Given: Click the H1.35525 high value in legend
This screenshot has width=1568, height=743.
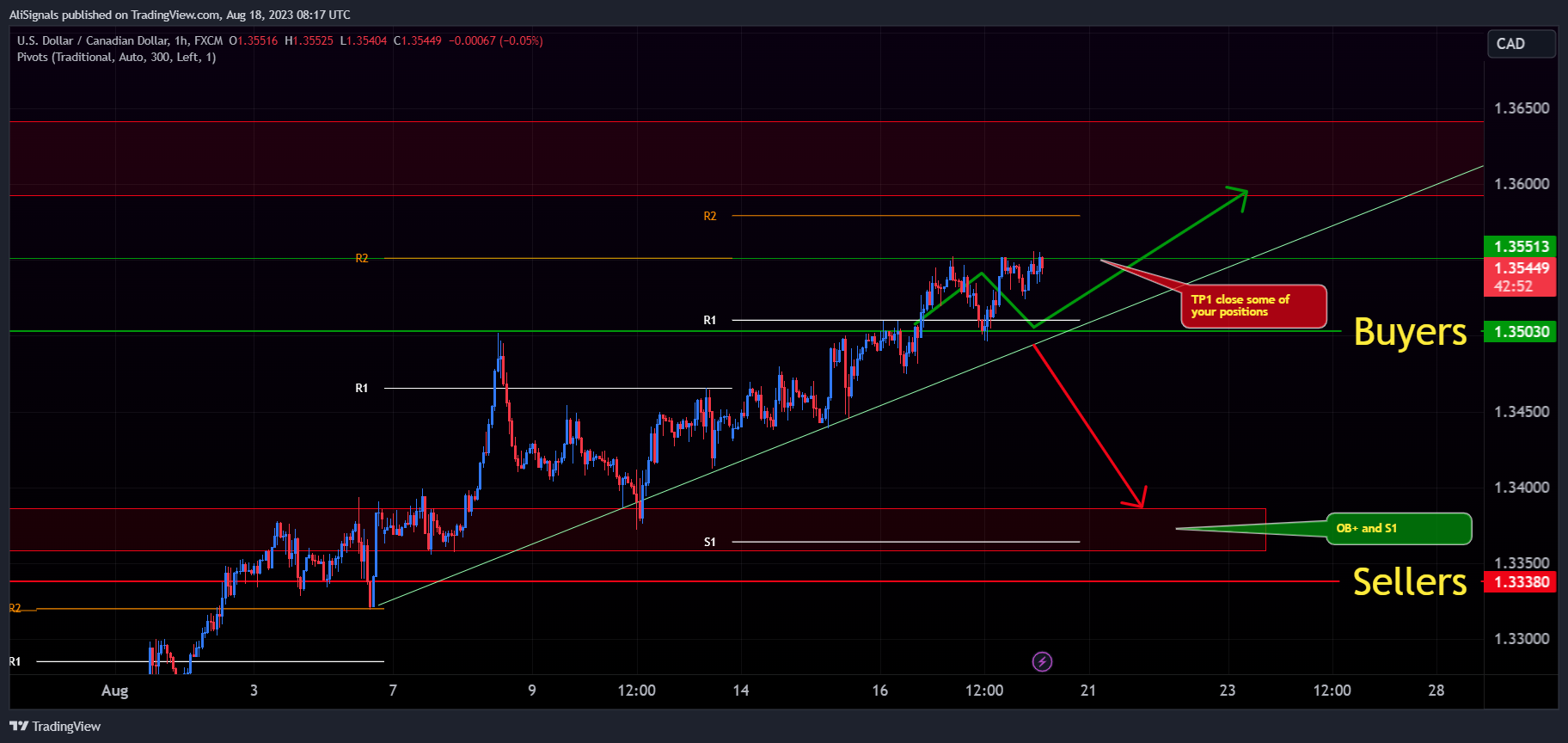Looking at the screenshot, I should click(309, 40).
